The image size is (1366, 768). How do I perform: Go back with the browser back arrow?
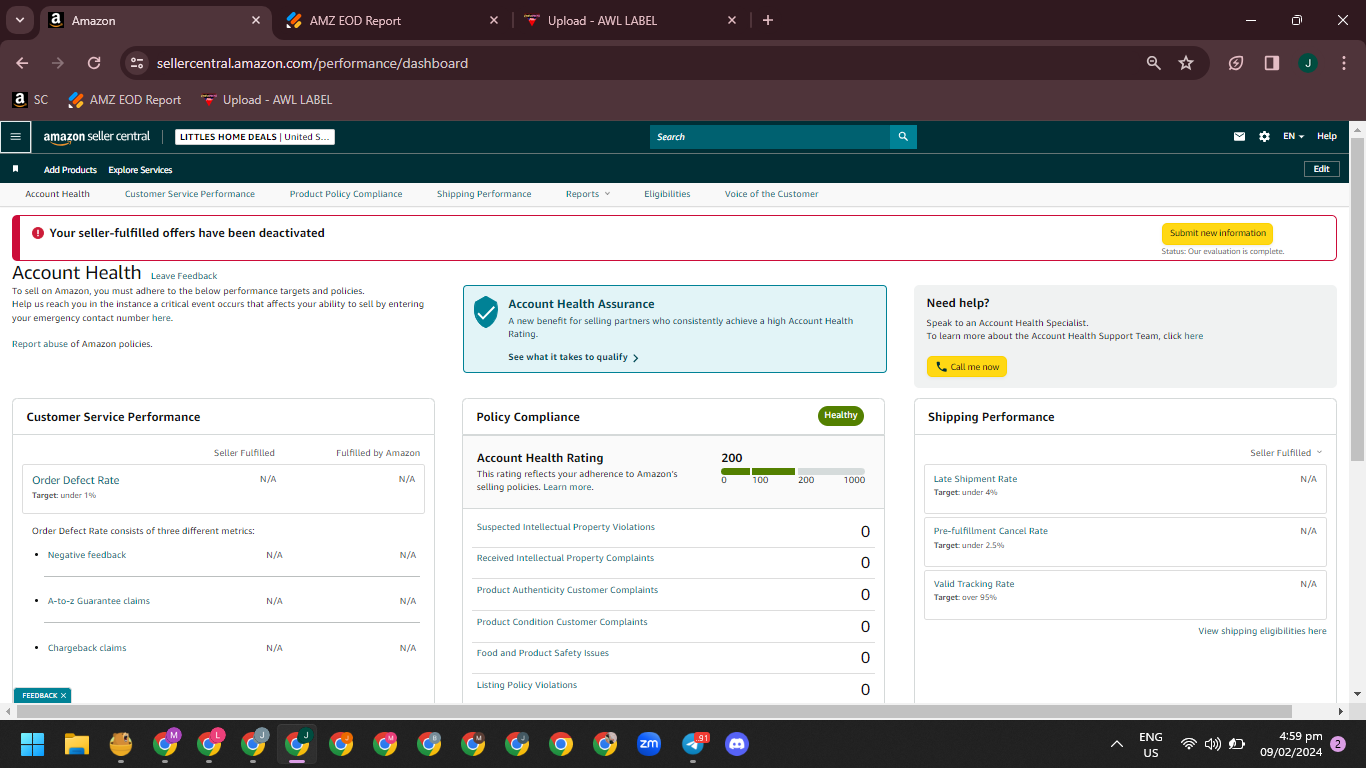tap(22, 63)
